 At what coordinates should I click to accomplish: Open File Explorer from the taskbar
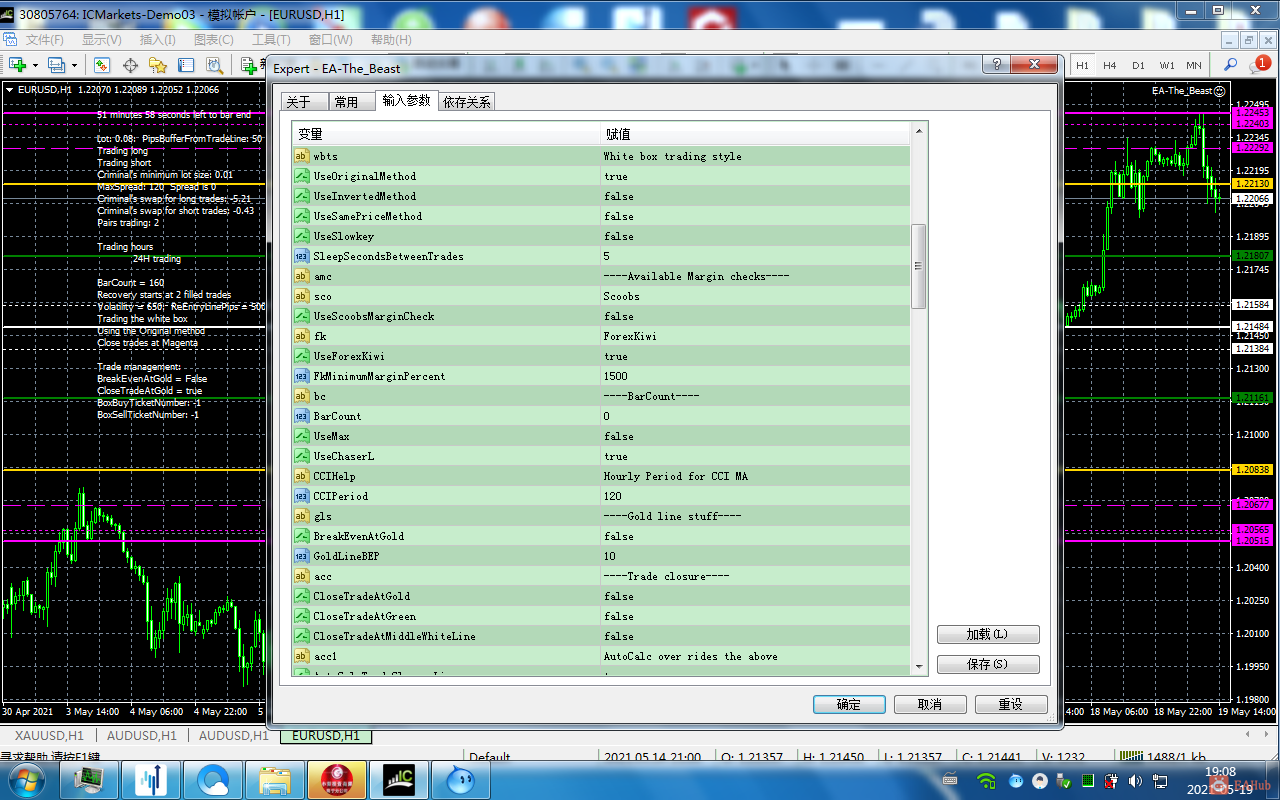[274, 780]
